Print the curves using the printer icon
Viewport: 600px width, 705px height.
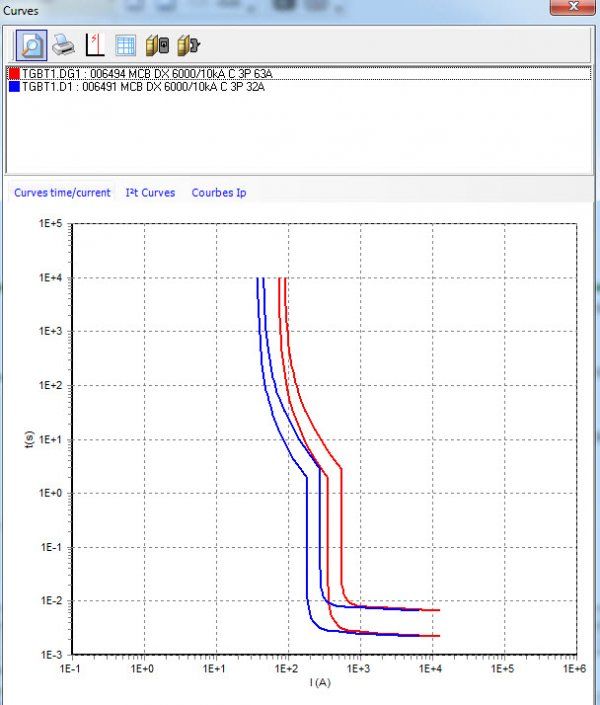pos(63,45)
